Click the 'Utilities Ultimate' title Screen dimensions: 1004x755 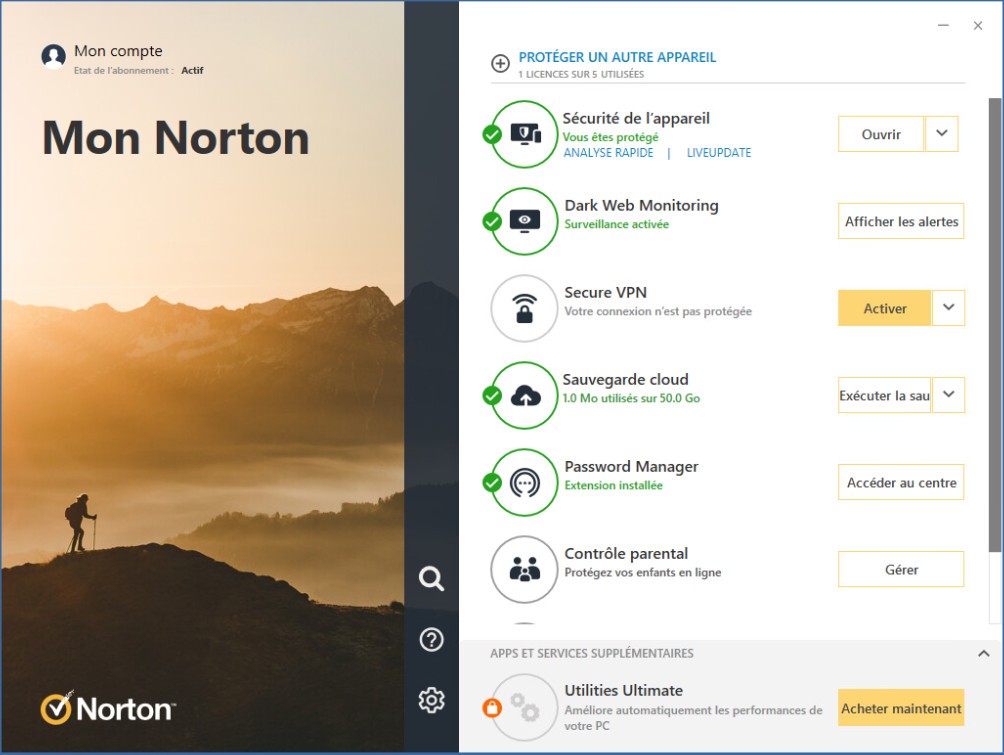[624, 691]
